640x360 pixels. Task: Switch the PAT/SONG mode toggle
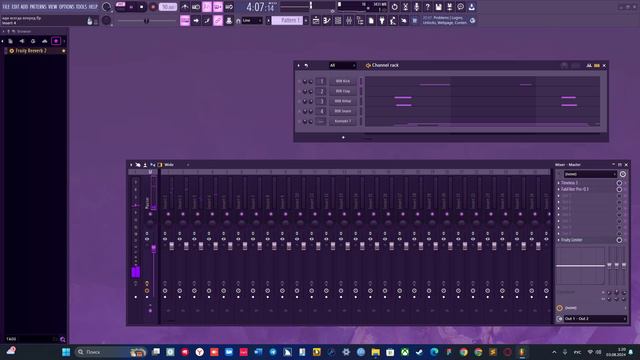click(121, 4)
